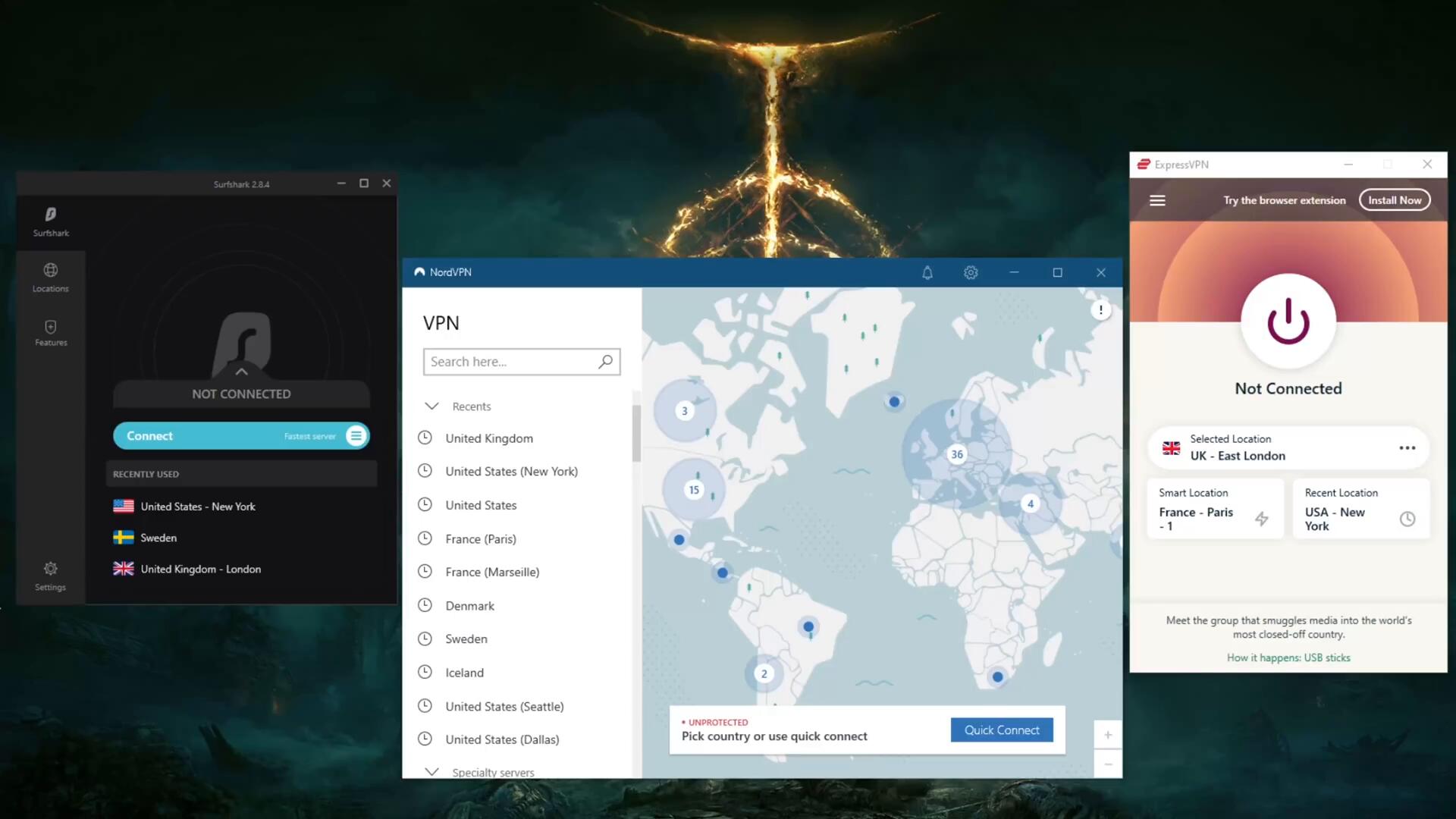Open NordVPN settings gear icon
Viewport: 1456px width, 819px height.
coord(971,273)
